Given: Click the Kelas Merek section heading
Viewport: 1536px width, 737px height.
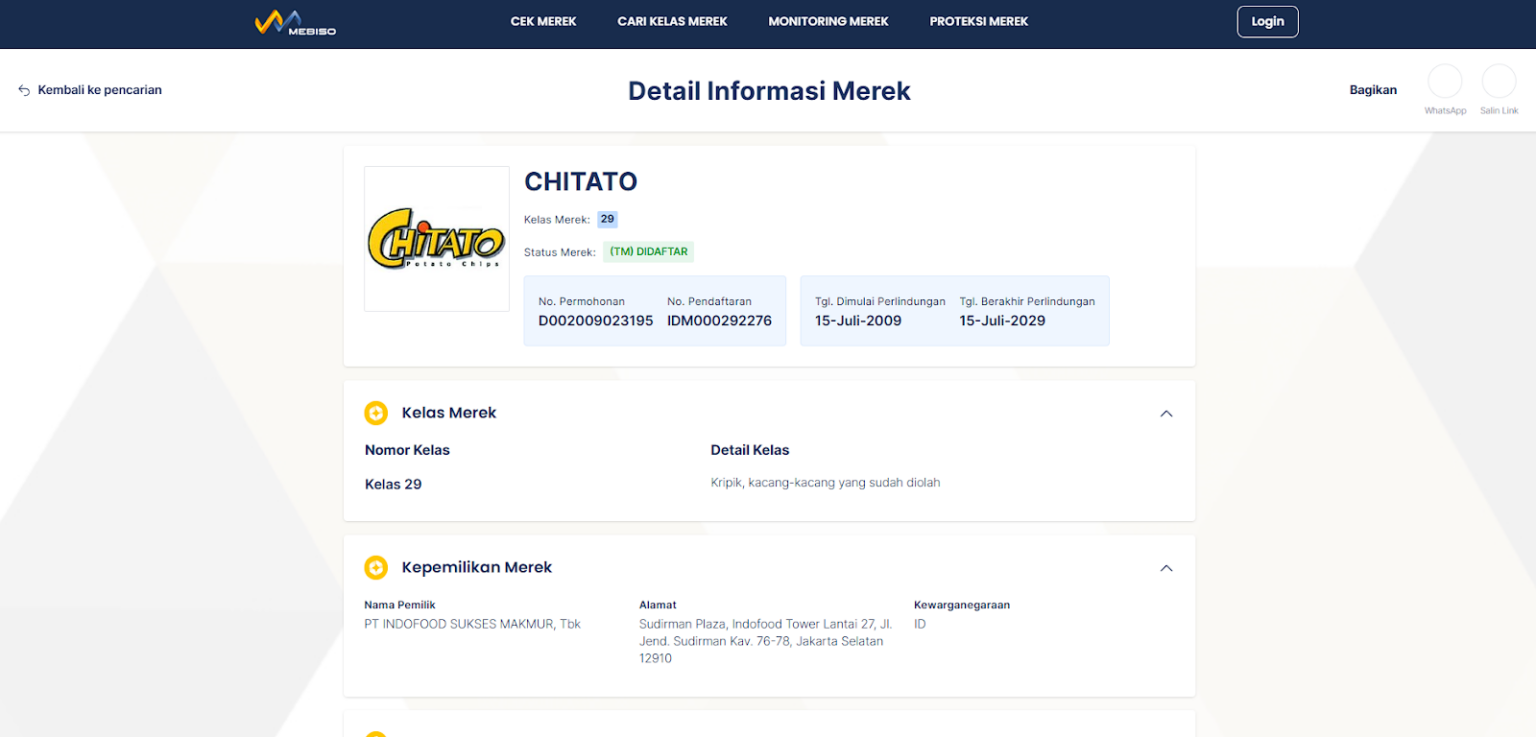Looking at the screenshot, I should pyautogui.click(x=449, y=413).
